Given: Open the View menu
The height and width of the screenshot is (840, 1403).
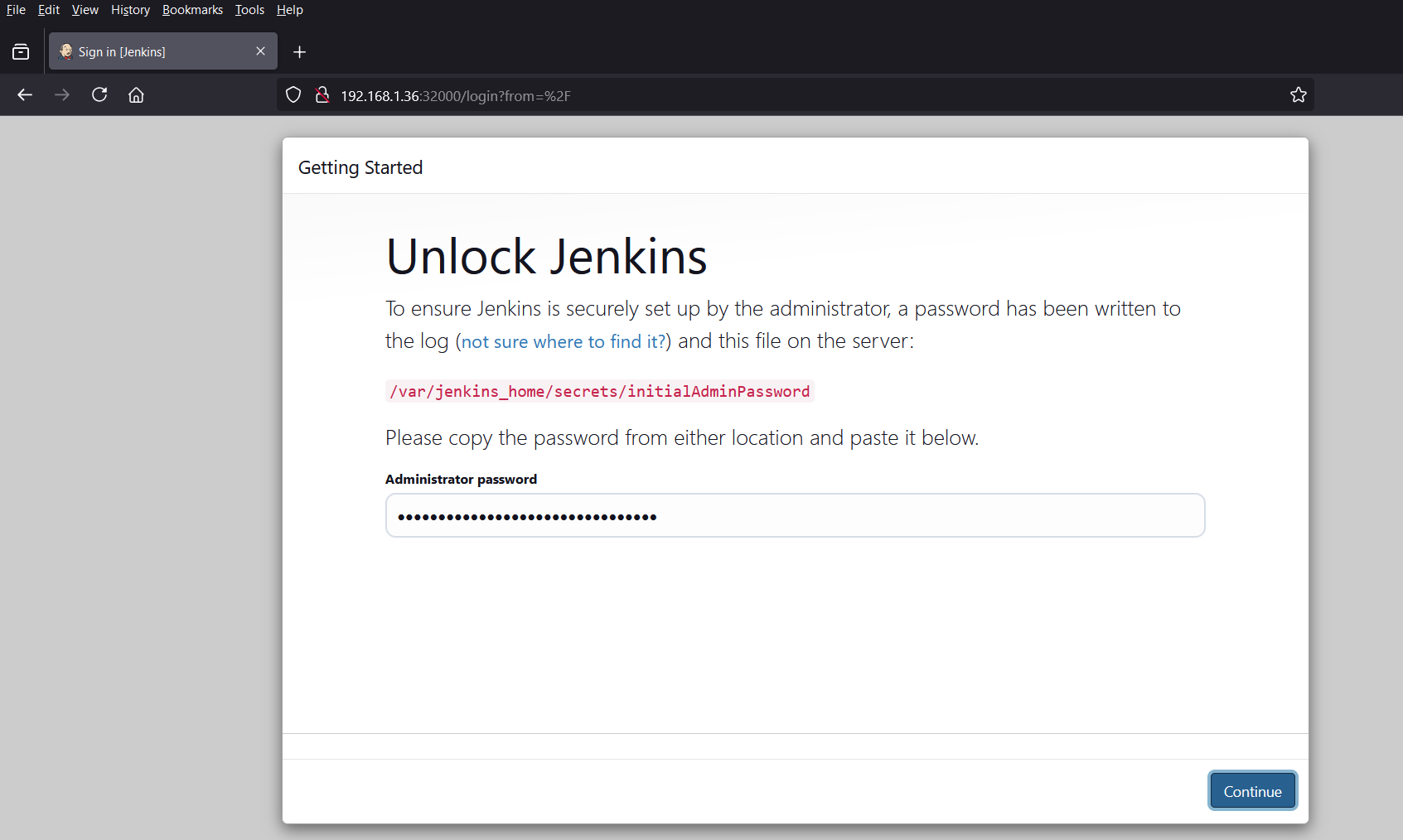Looking at the screenshot, I should [x=85, y=10].
